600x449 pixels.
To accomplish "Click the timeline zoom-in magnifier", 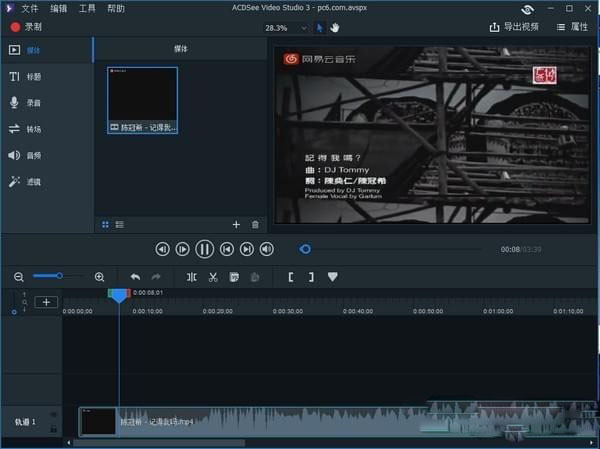I will tap(99, 277).
